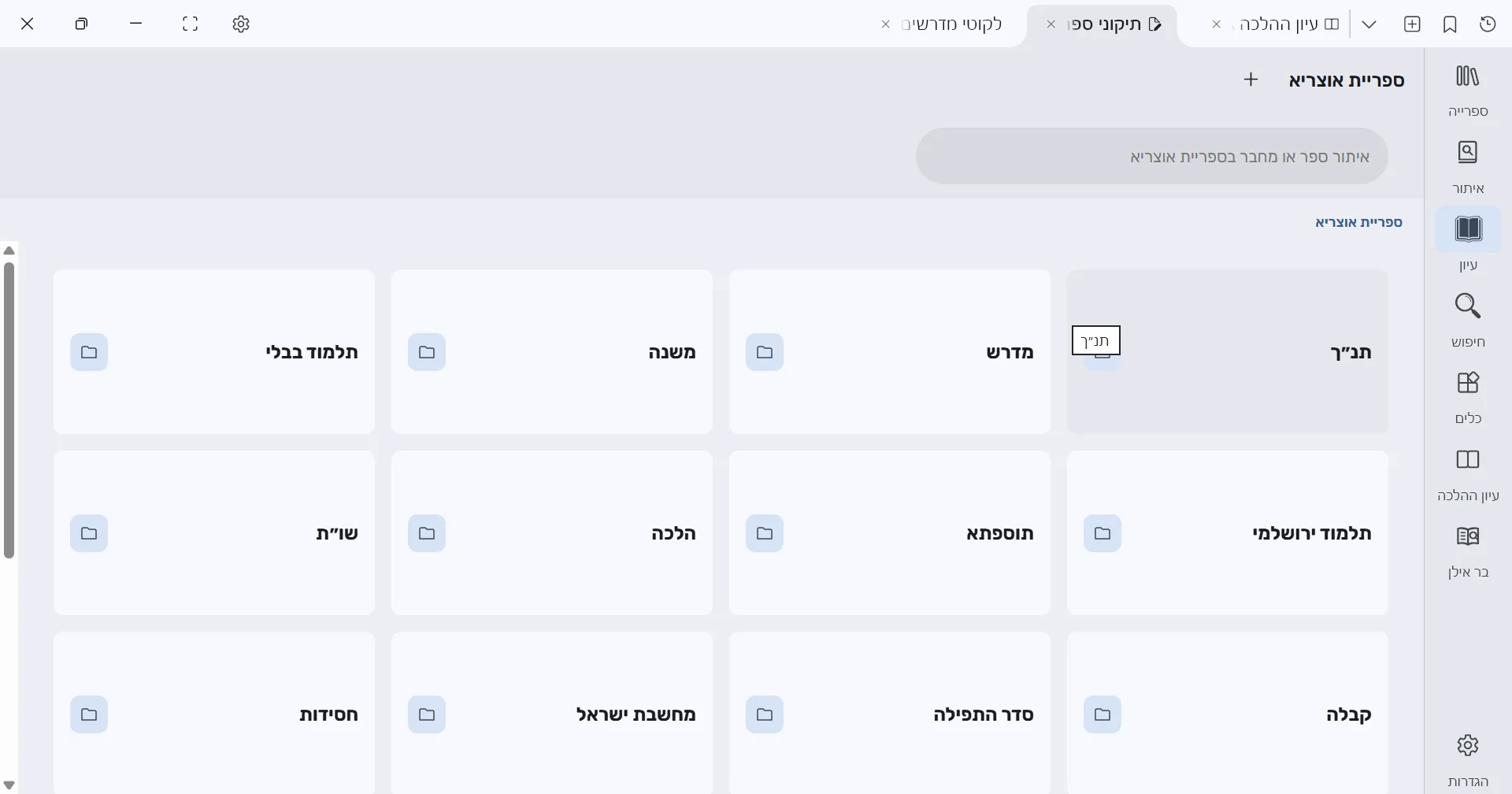Viewport: 1512px width, 794px height.
Task: Open the מדרש category card
Action: pyautogui.click(x=890, y=351)
